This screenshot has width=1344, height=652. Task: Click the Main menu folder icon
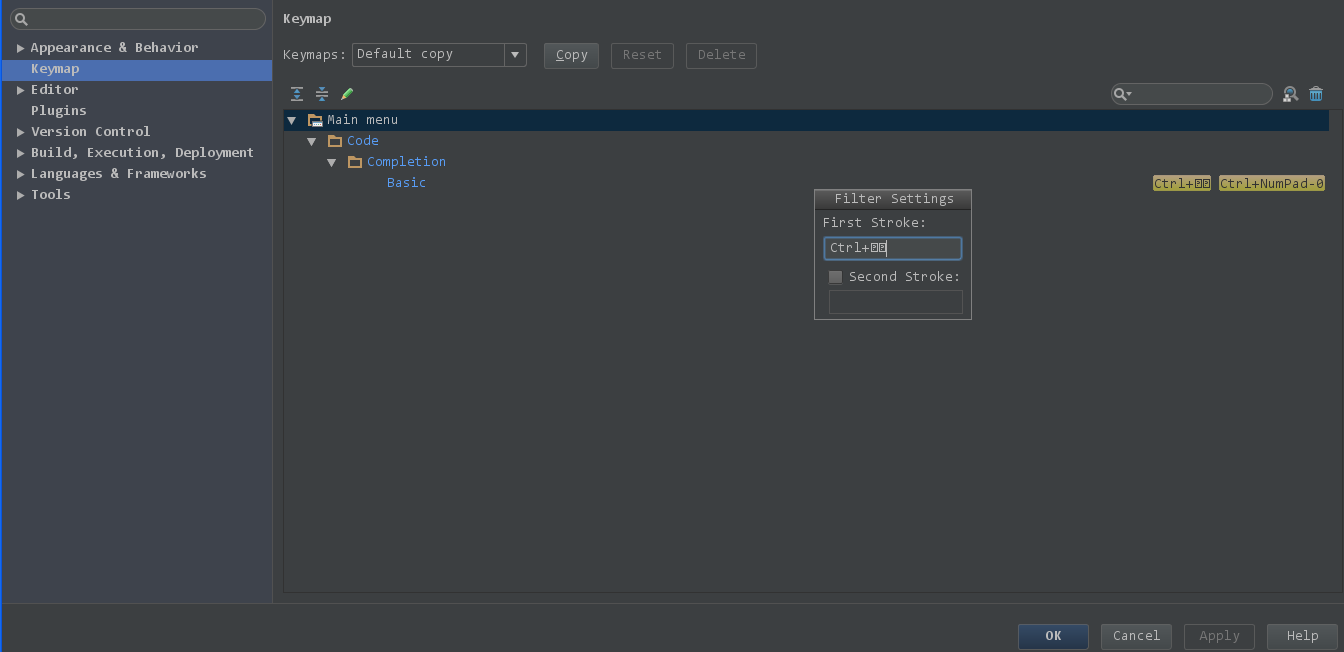click(x=315, y=120)
